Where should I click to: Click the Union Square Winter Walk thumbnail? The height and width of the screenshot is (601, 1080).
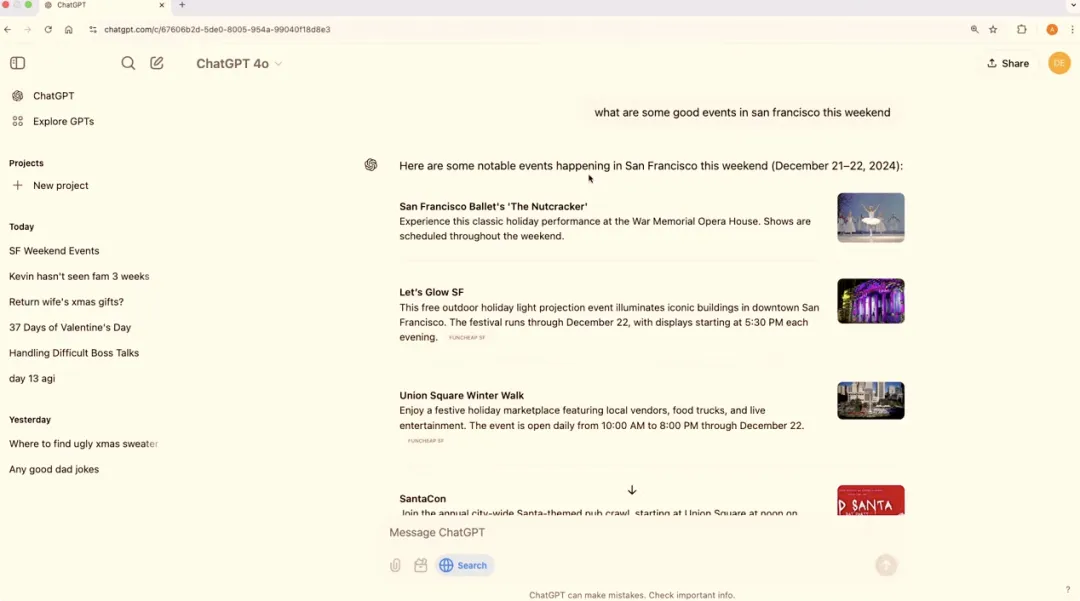[871, 400]
